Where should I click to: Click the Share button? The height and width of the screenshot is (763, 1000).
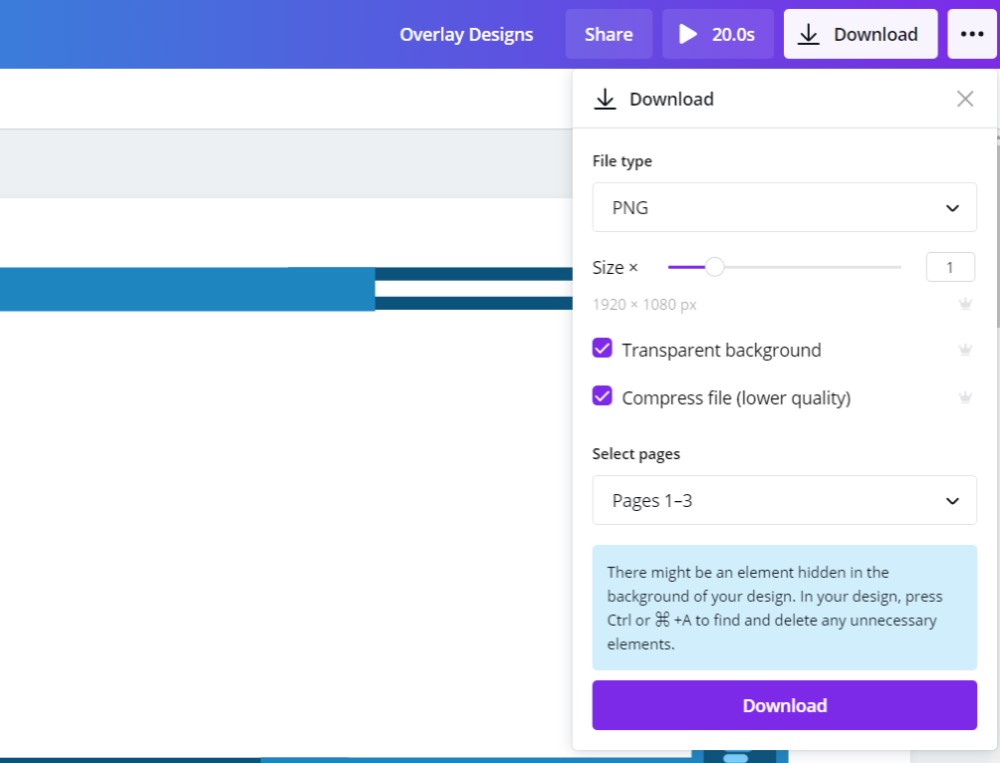coord(608,34)
